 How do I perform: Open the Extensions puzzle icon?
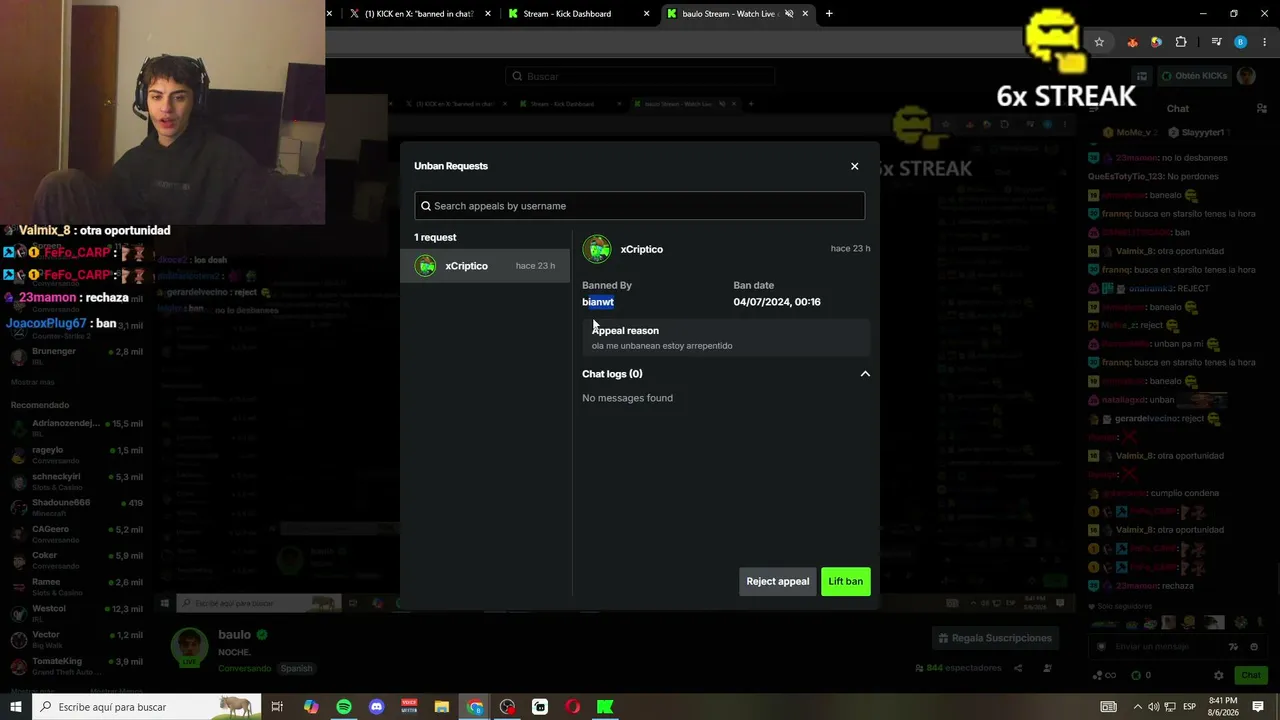click(1181, 42)
